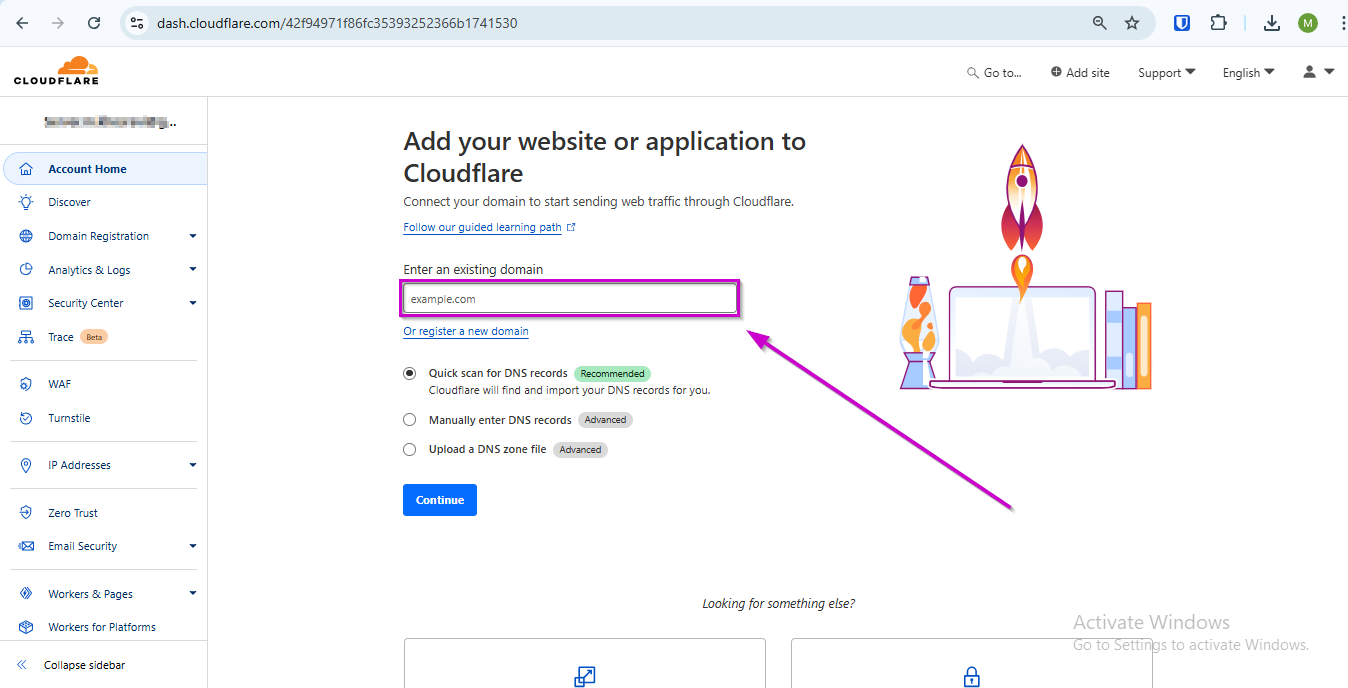The height and width of the screenshot is (688, 1348).
Task: Bookmark this page with the star icon
Action: pos(1132,22)
